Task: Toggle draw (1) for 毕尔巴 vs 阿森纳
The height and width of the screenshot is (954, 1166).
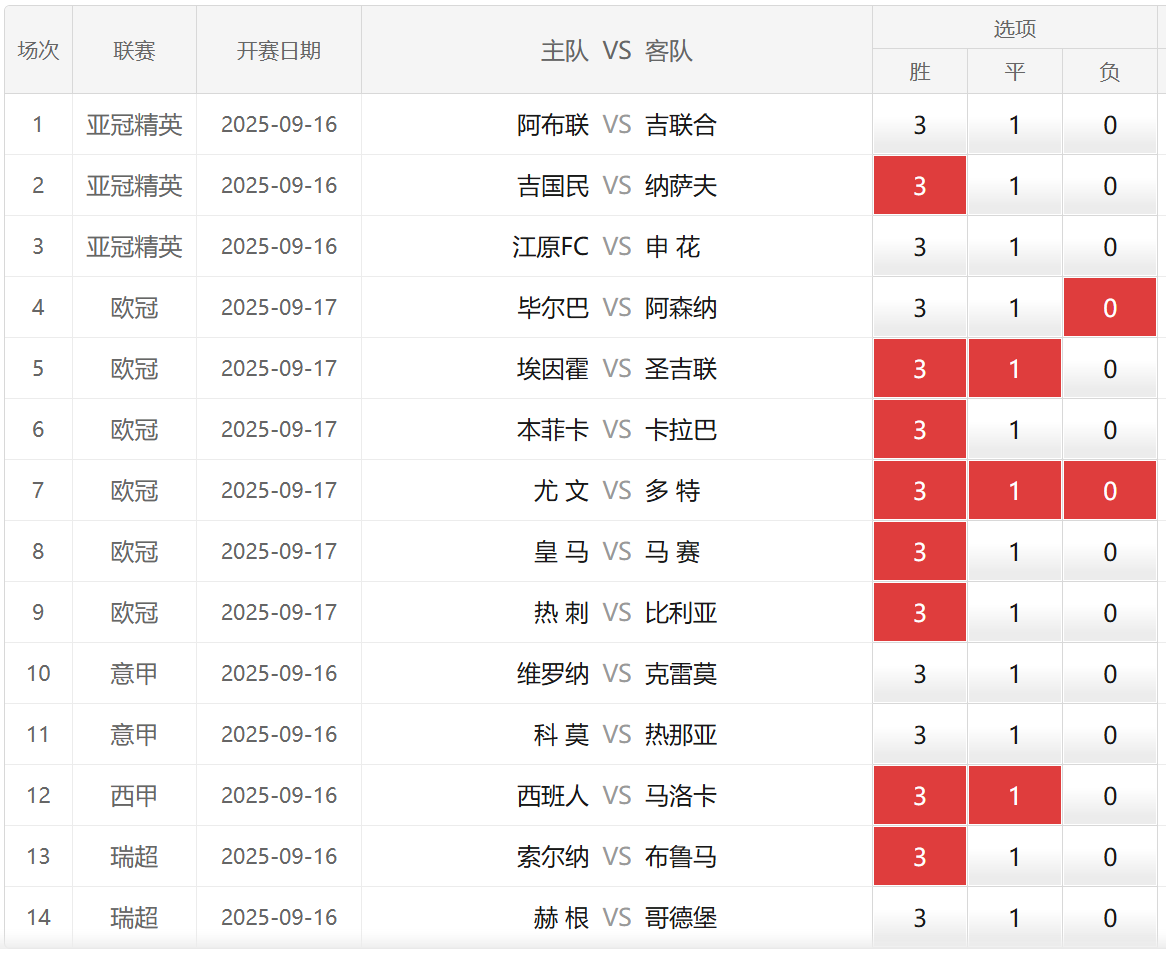Action: (1015, 308)
